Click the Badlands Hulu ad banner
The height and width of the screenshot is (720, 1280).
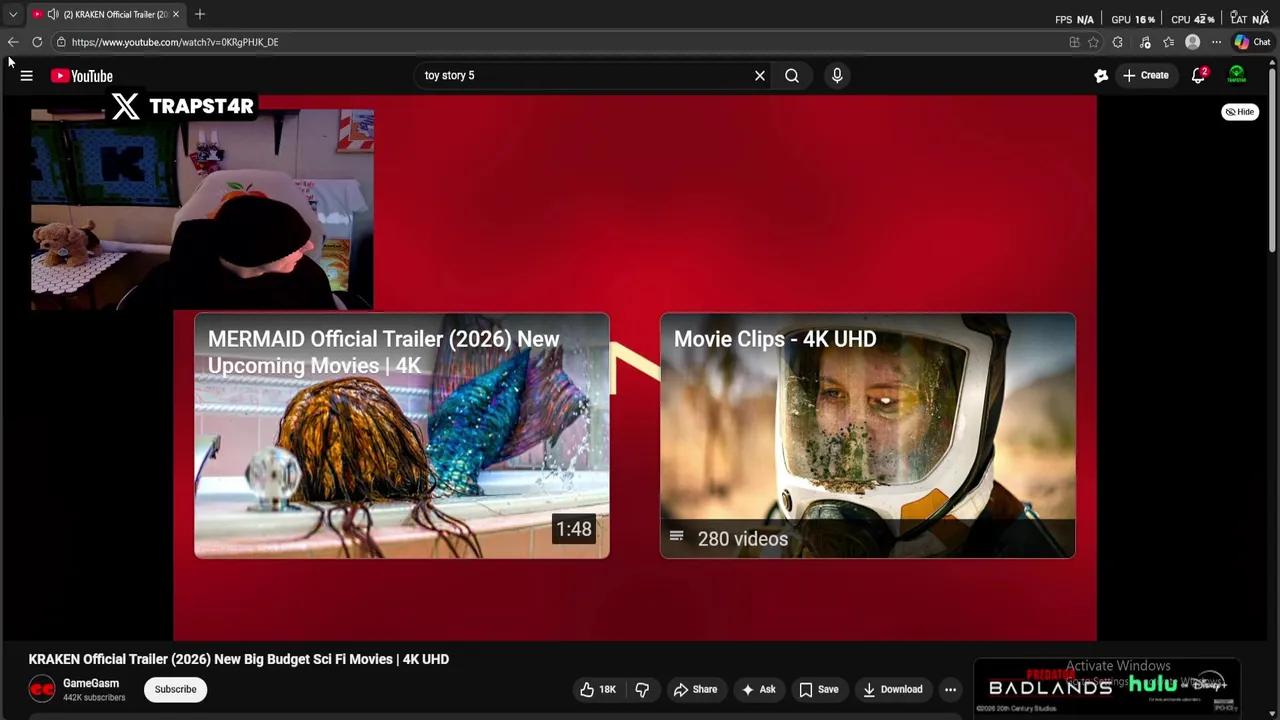point(1107,686)
